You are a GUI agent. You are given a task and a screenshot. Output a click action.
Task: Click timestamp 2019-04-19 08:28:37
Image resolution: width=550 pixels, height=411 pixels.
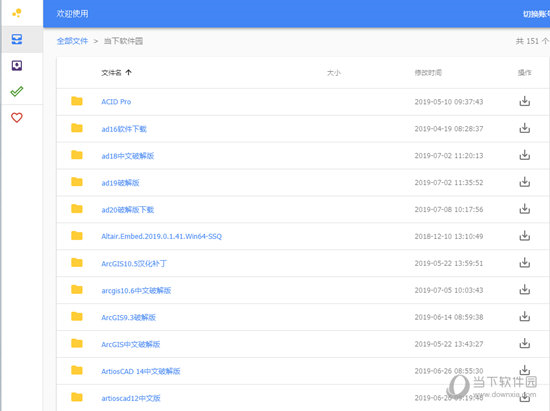449,129
